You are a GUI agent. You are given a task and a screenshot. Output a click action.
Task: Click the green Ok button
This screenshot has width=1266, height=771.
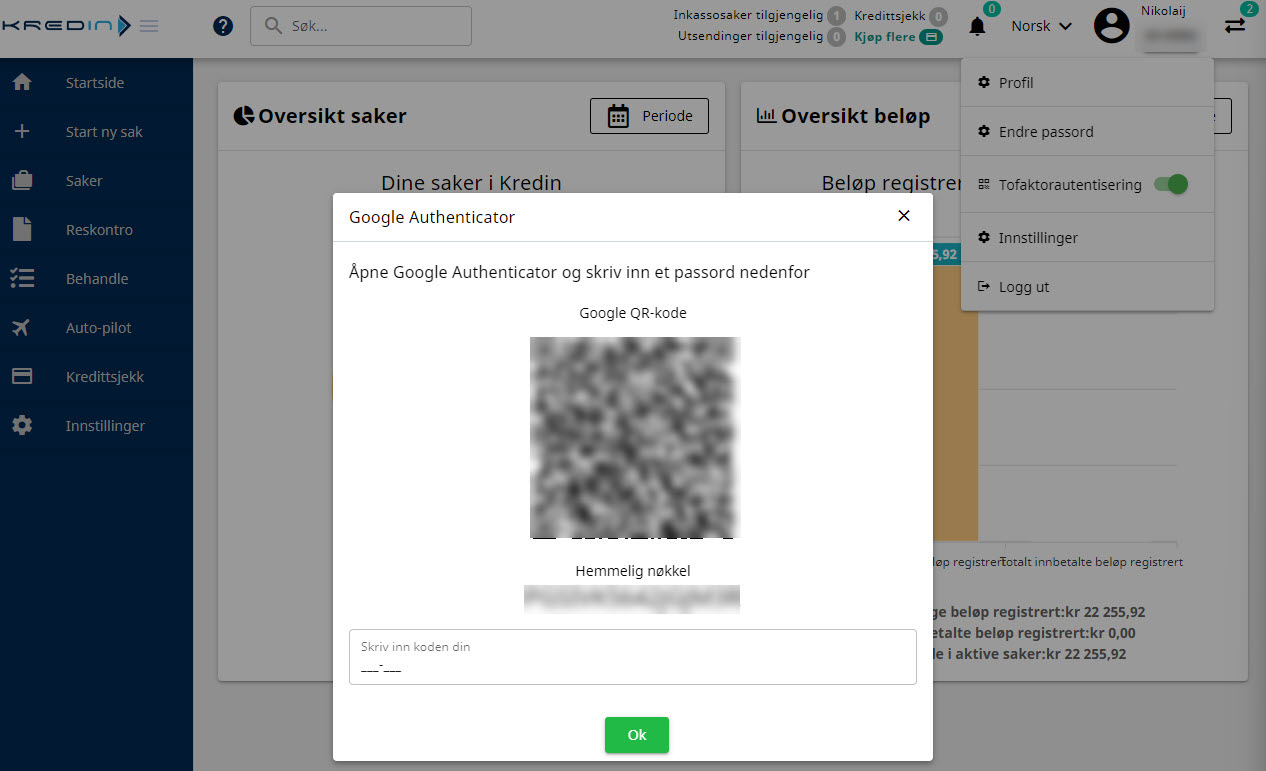(x=637, y=735)
